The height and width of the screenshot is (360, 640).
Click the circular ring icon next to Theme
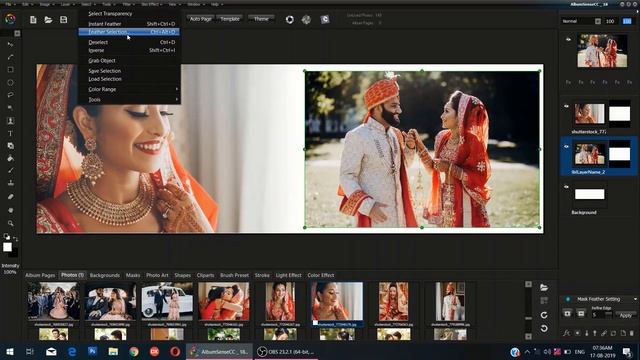pyautogui.click(x=289, y=20)
